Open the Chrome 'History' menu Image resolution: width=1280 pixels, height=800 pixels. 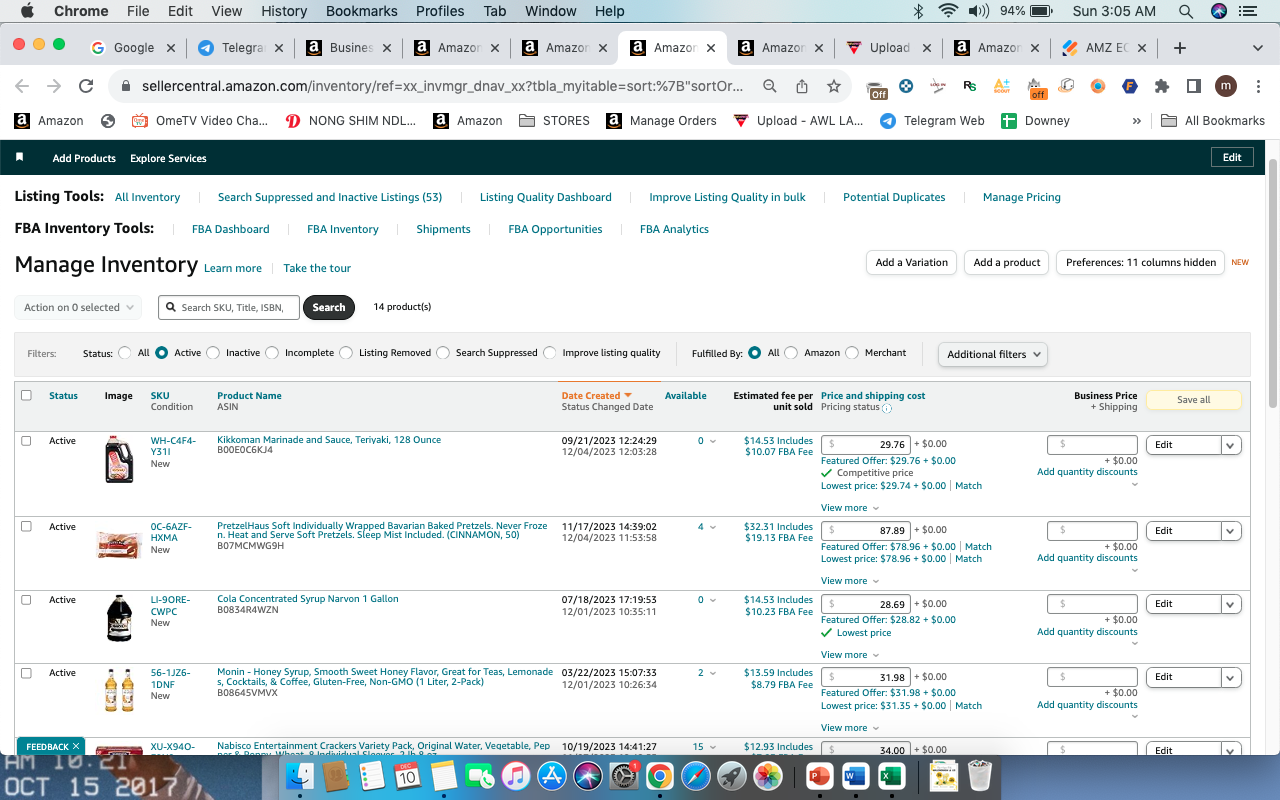coord(284,11)
